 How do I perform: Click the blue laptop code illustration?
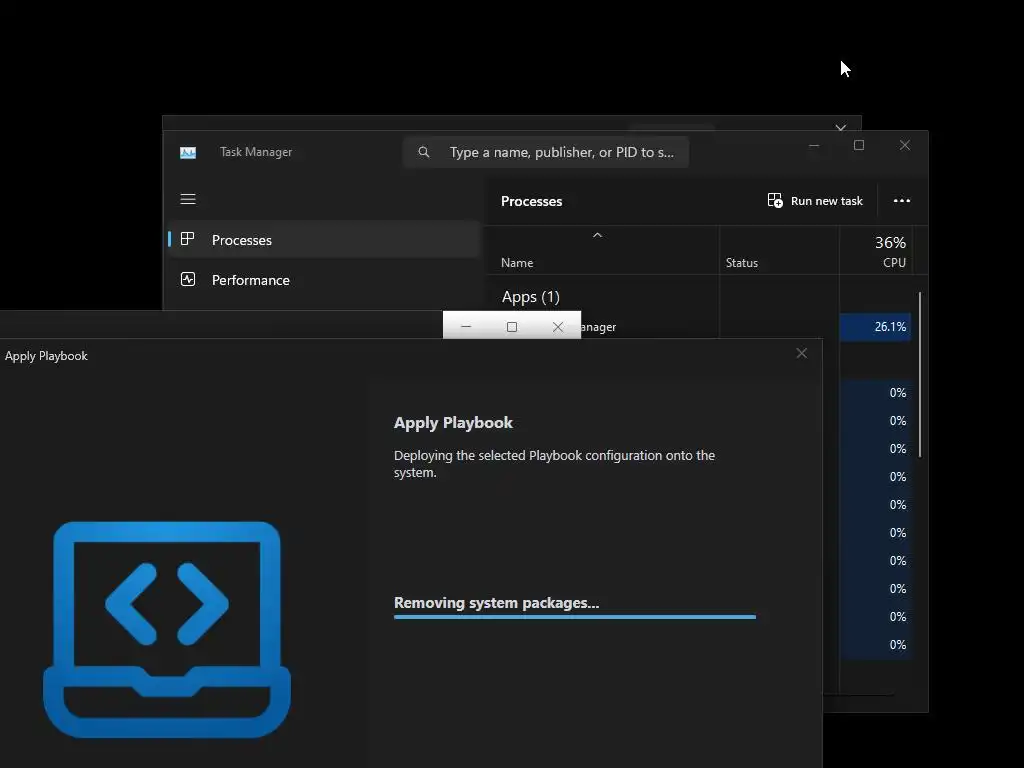[167, 630]
